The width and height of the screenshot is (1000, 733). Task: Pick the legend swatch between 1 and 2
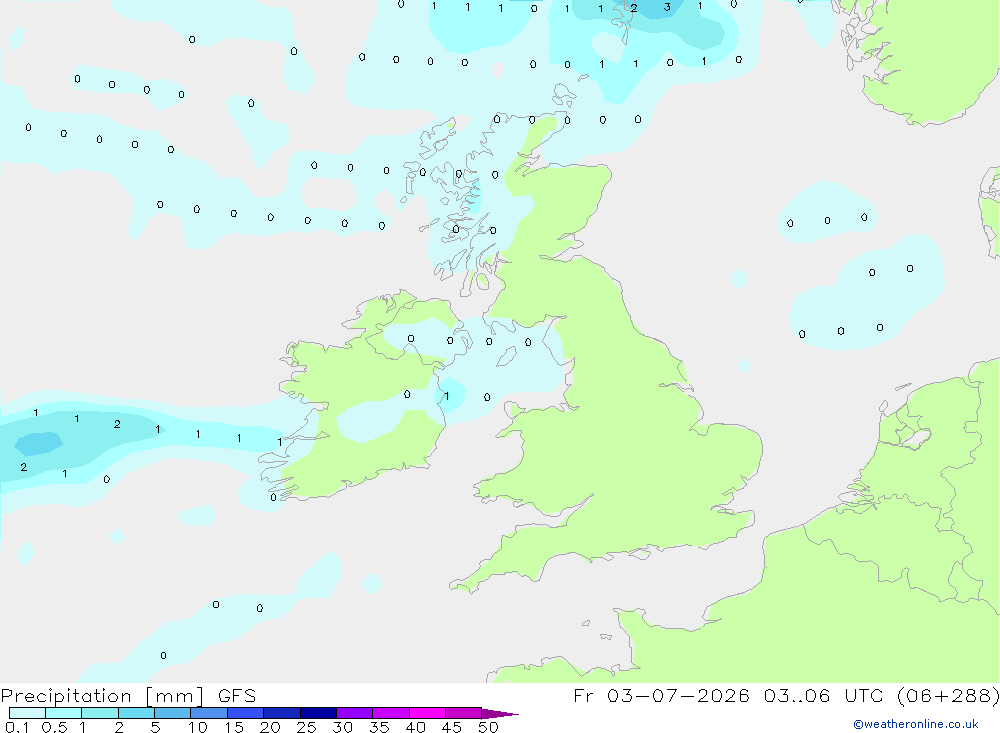100,713
